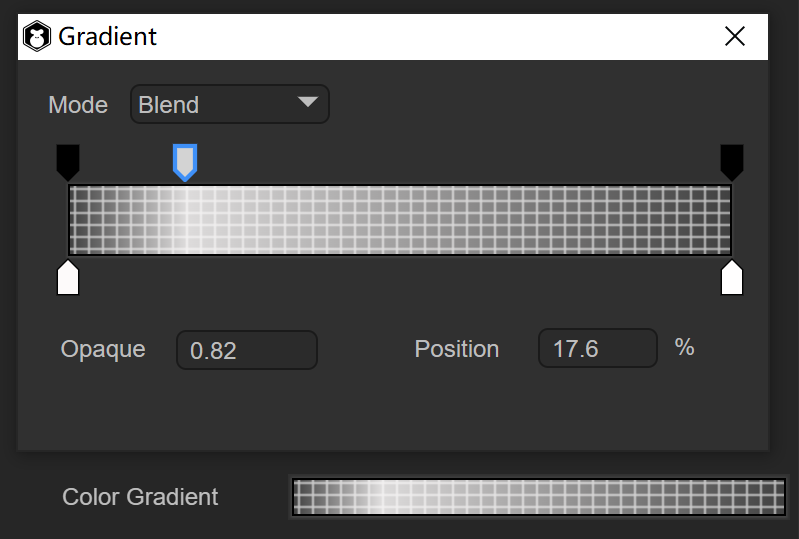The height and width of the screenshot is (539, 799).
Task: Select the bottom-left white color stop
Action: tap(68, 277)
